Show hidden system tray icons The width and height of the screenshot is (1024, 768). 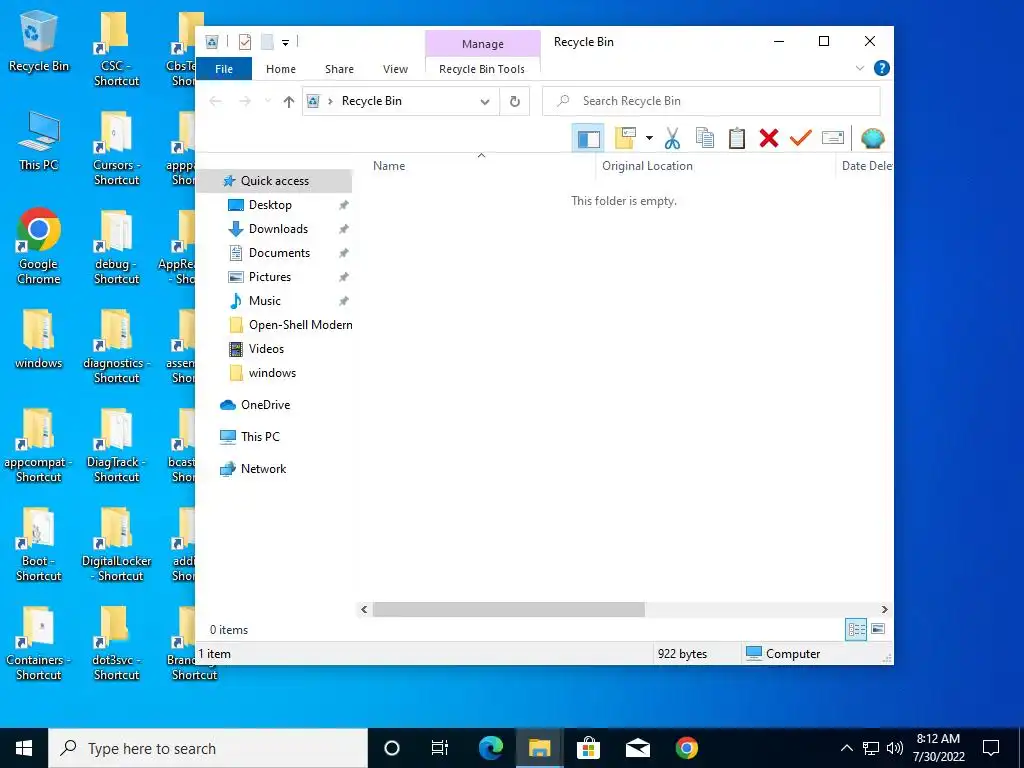pos(846,748)
